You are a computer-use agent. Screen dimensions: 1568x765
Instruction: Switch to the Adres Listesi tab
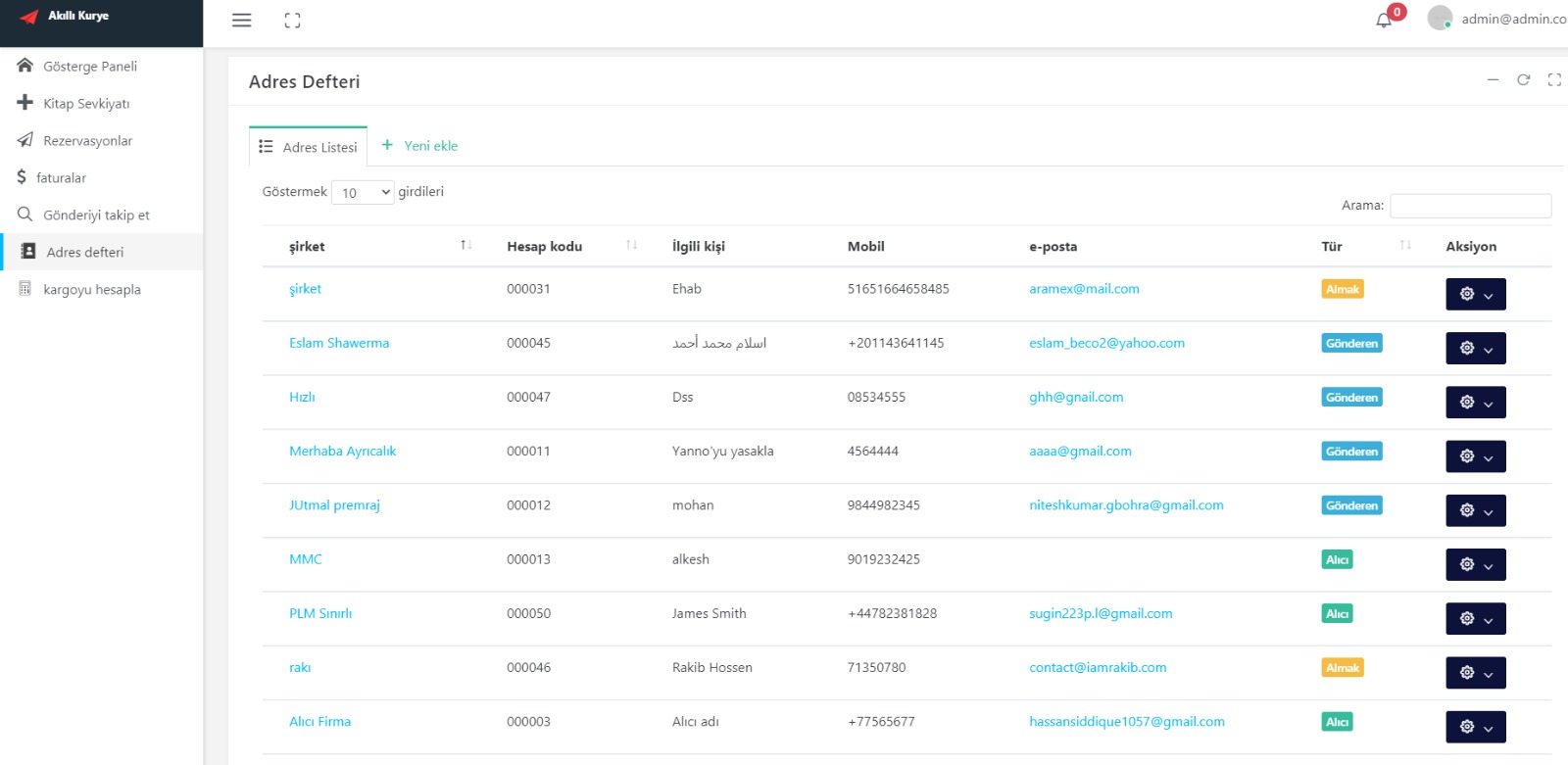[308, 146]
